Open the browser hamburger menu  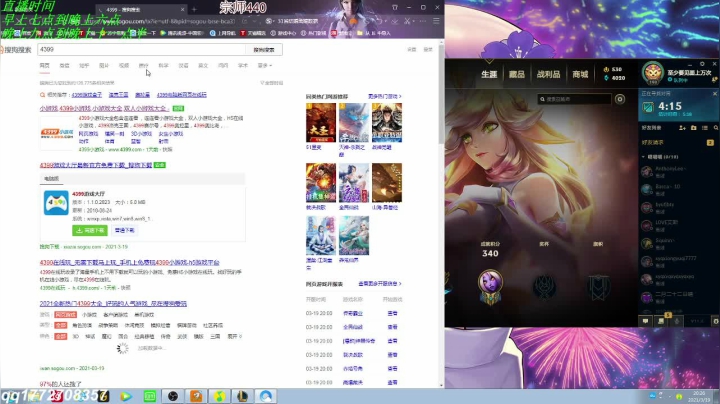coord(436,21)
